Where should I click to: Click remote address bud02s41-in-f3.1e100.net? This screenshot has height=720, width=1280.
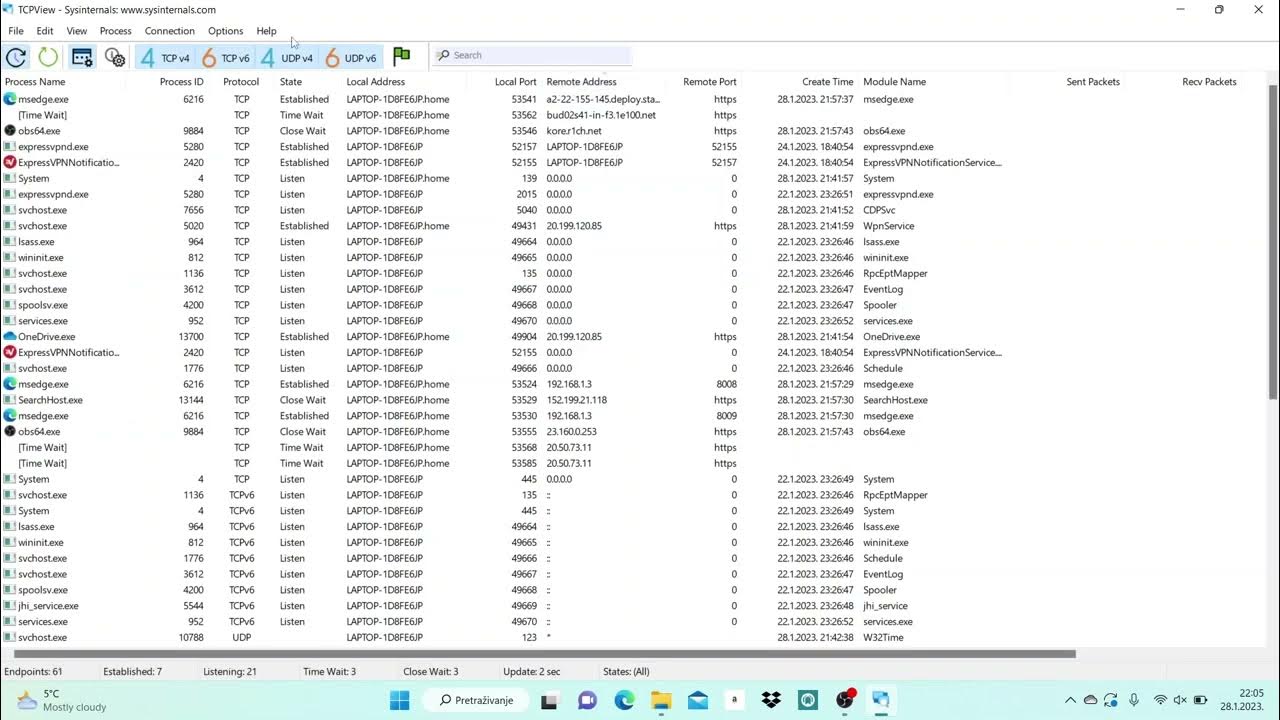point(601,115)
